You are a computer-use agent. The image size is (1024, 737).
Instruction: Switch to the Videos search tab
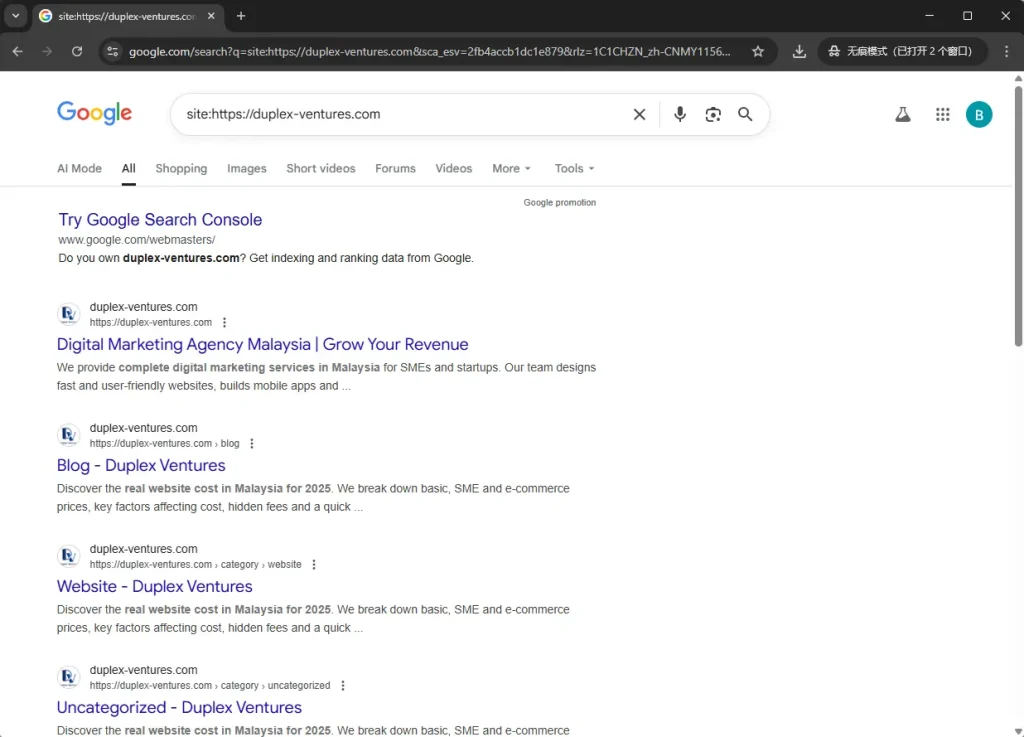click(453, 168)
